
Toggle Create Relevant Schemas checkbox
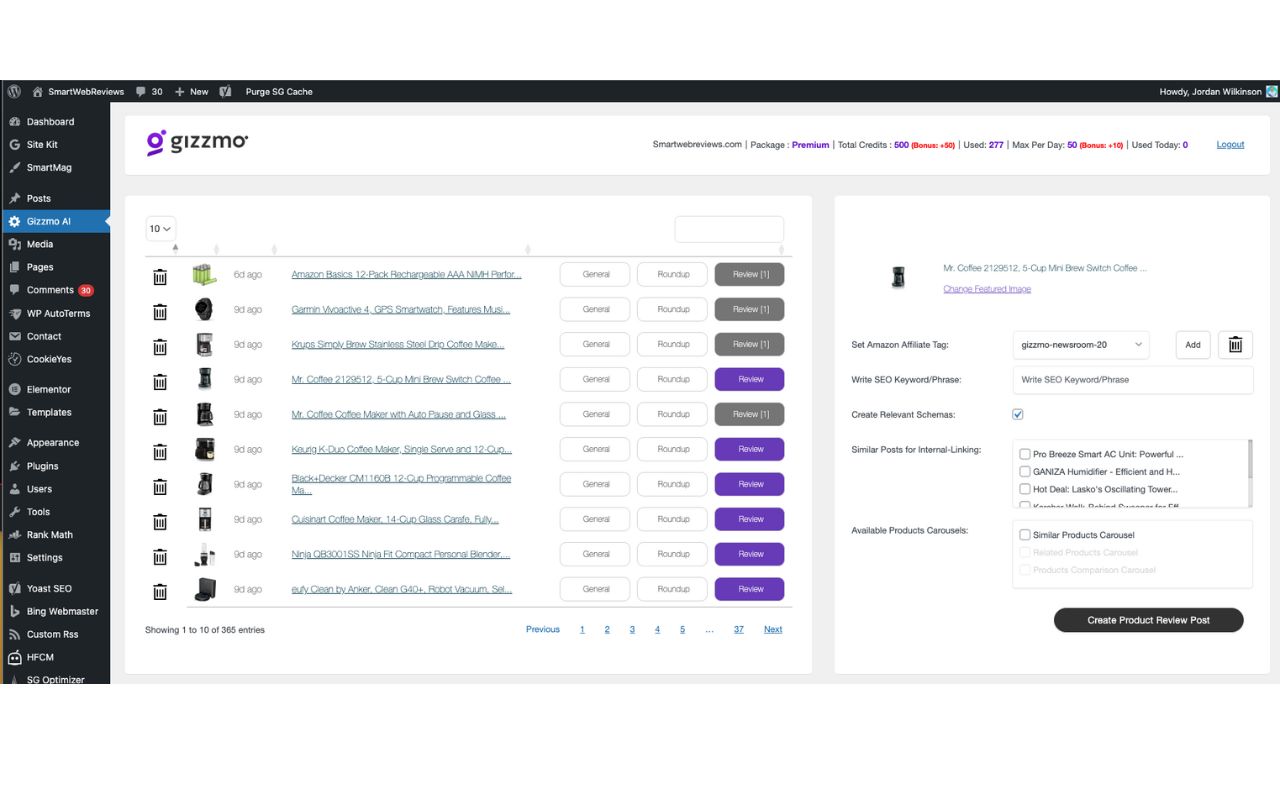pos(1018,414)
